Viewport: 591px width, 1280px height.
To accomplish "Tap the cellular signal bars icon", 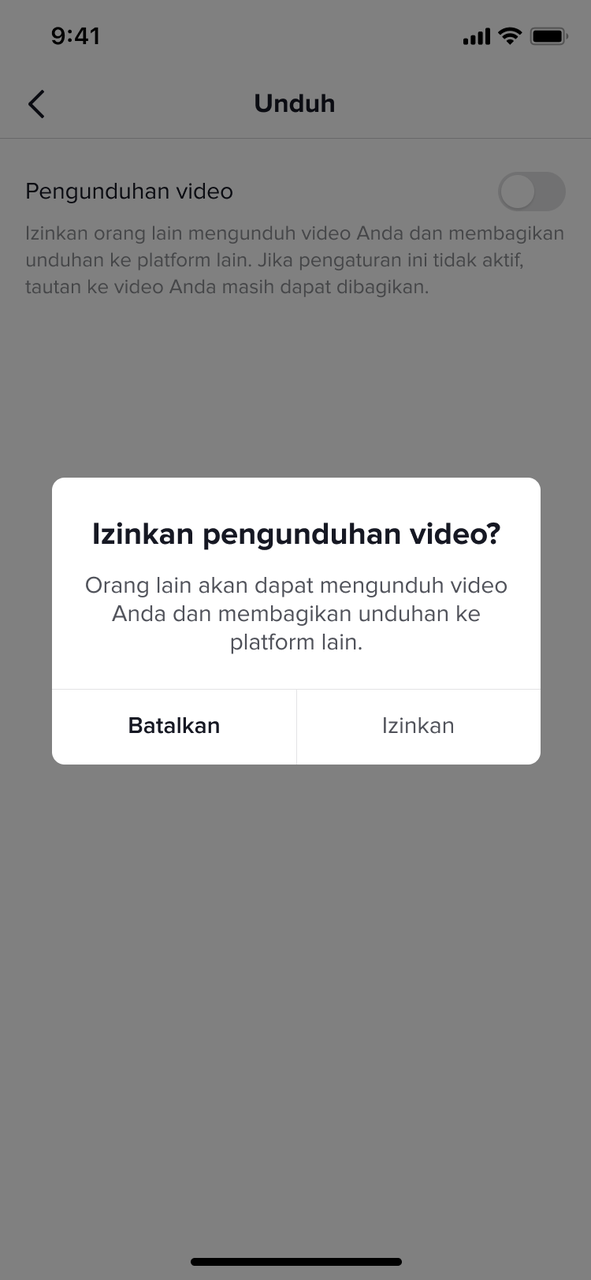I will click(477, 37).
